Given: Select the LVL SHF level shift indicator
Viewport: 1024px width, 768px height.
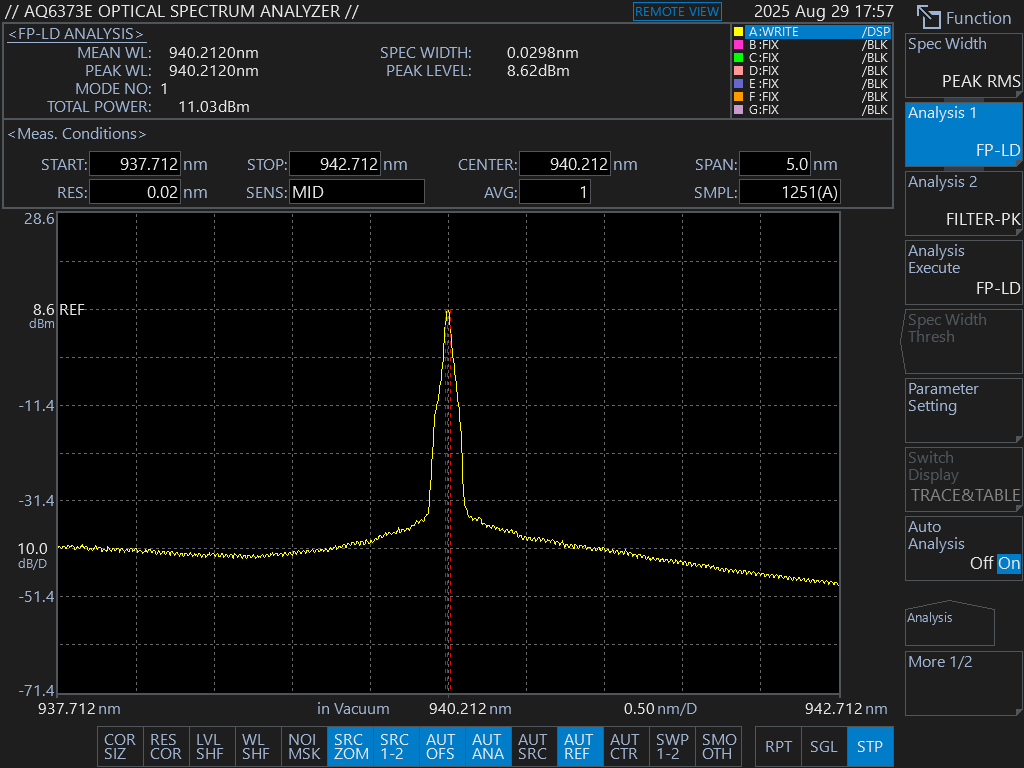Looking at the screenshot, I should [x=210, y=747].
